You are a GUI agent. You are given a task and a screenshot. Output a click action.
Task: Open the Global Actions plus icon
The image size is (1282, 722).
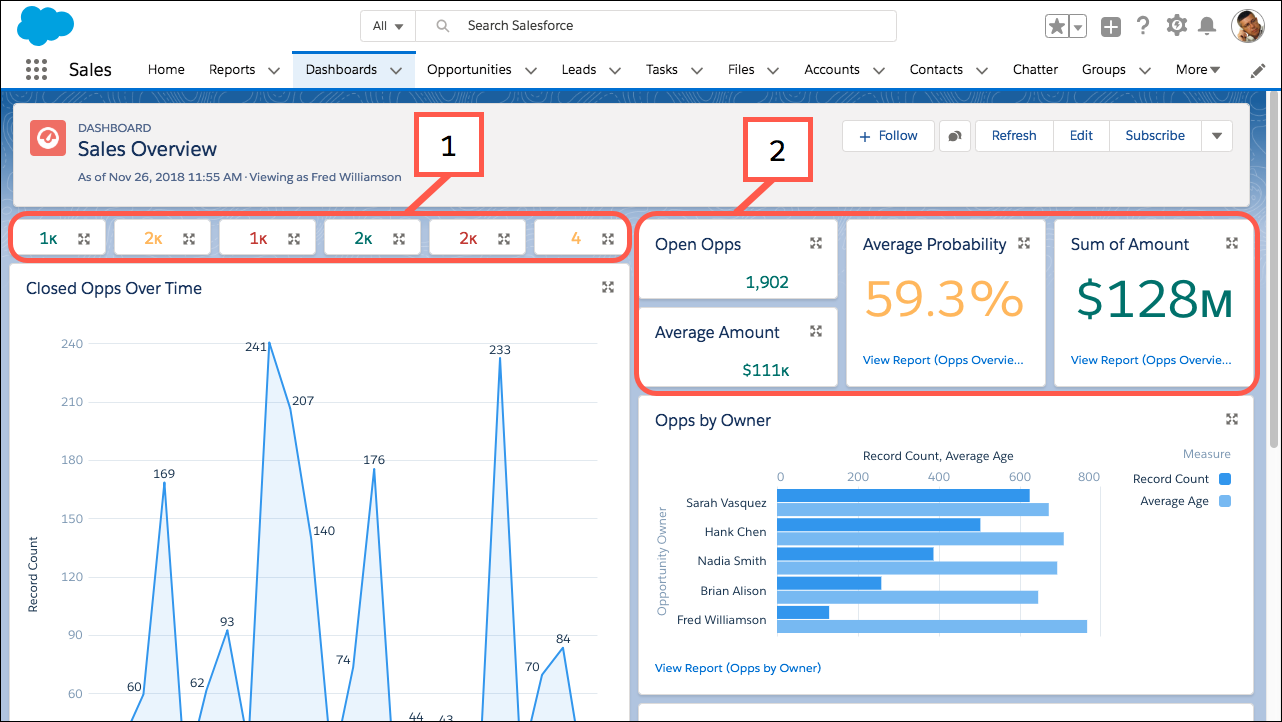[x=1111, y=27]
